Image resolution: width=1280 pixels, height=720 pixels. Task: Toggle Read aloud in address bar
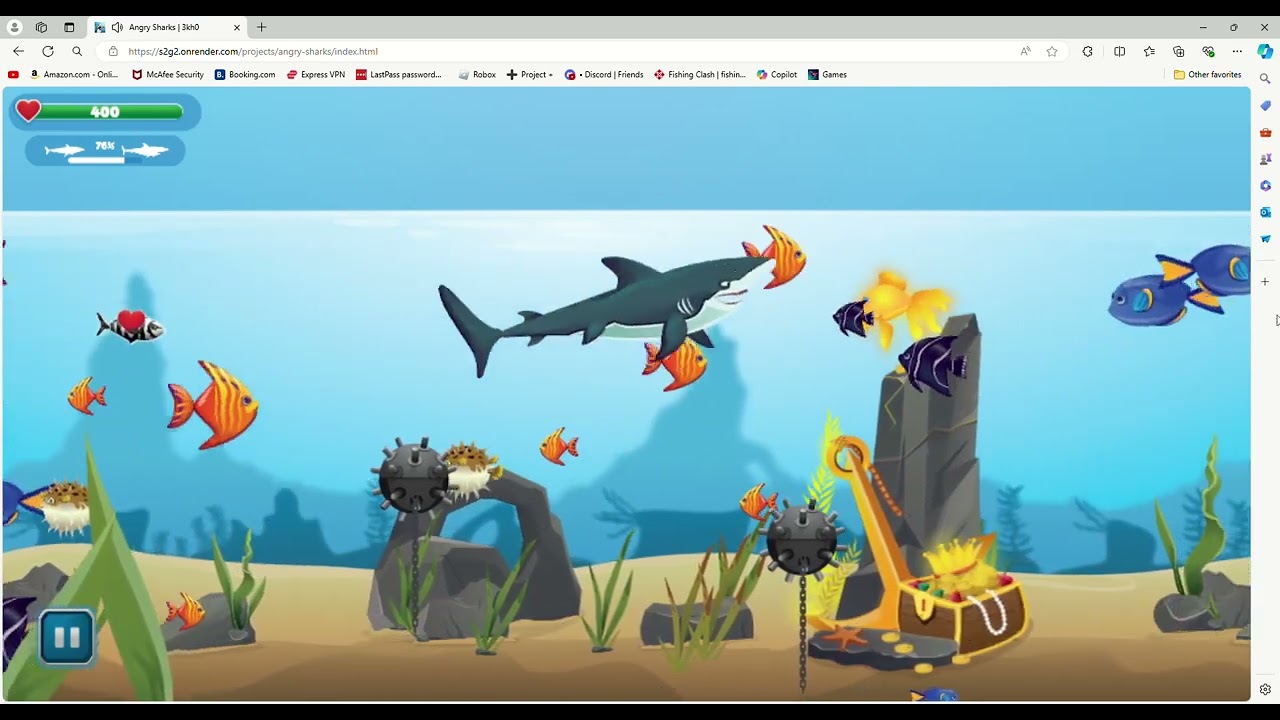(1025, 51)
